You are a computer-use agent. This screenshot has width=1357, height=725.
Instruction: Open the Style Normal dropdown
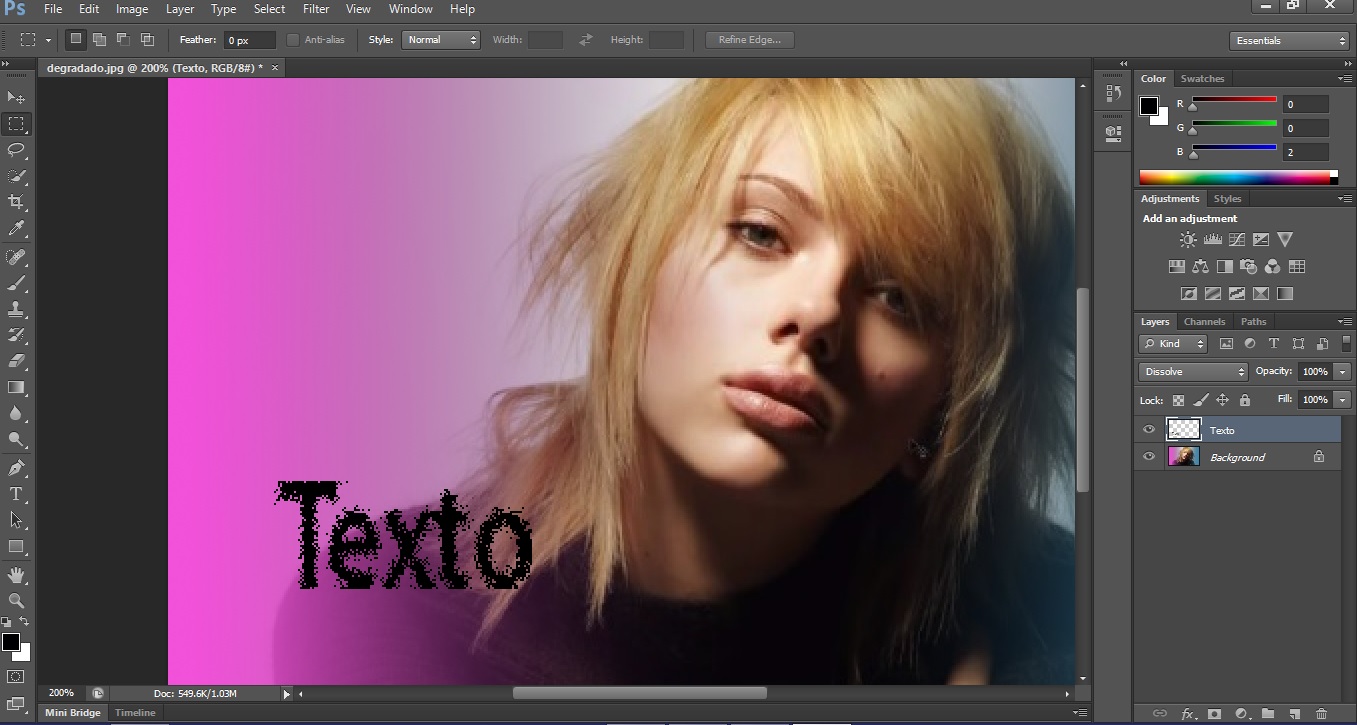tap(441, 40)
